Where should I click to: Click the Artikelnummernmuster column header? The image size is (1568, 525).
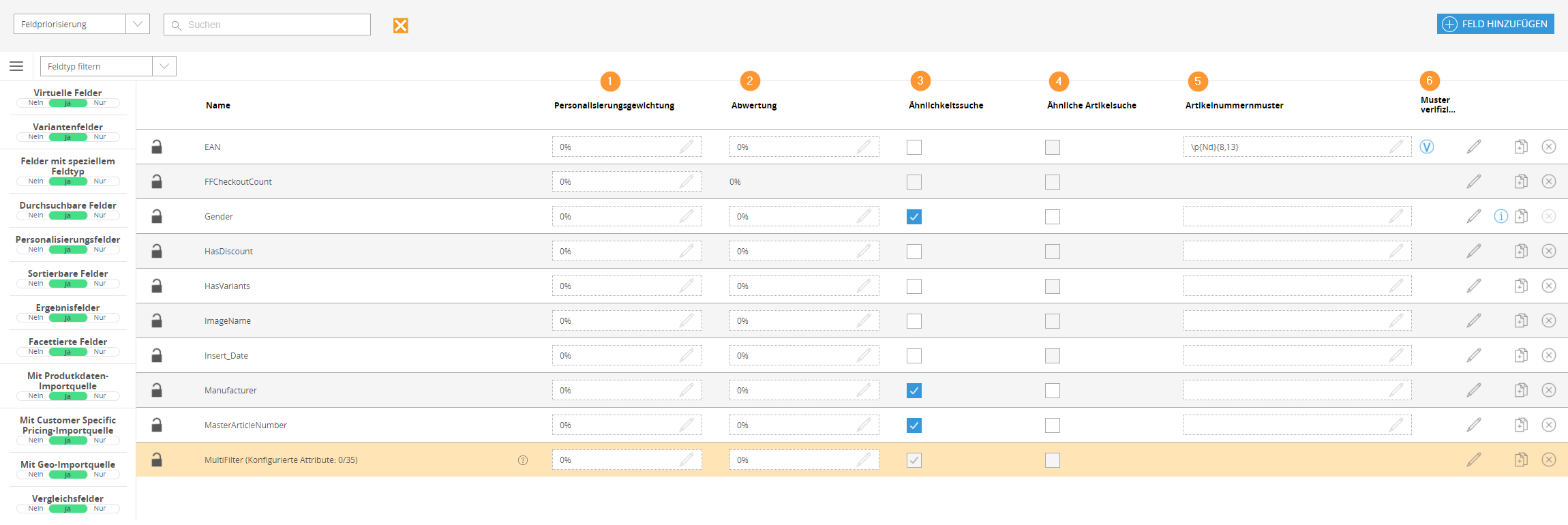(1234, 105)
